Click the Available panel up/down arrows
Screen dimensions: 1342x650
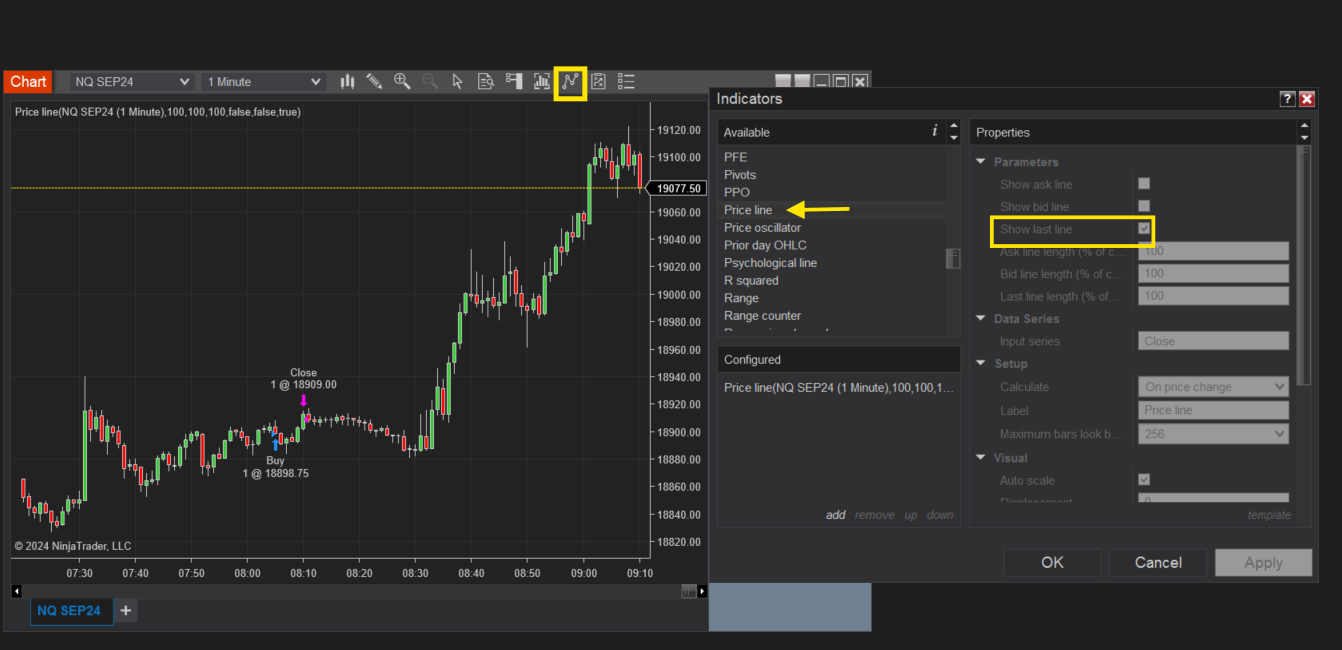click(952, 132)
